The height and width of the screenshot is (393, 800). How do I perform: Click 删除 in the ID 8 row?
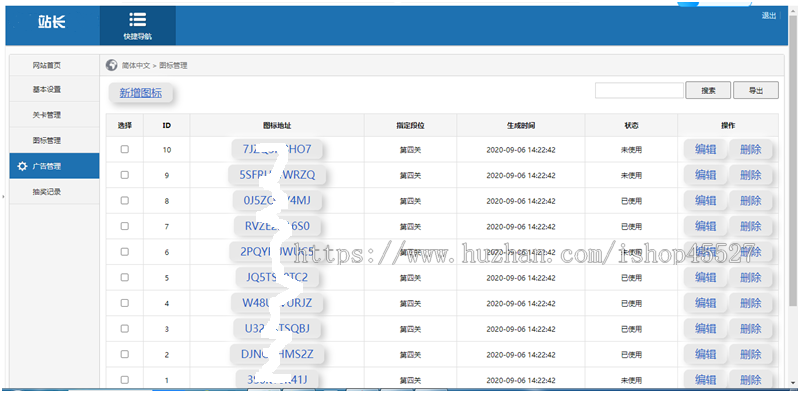(751, 201)
